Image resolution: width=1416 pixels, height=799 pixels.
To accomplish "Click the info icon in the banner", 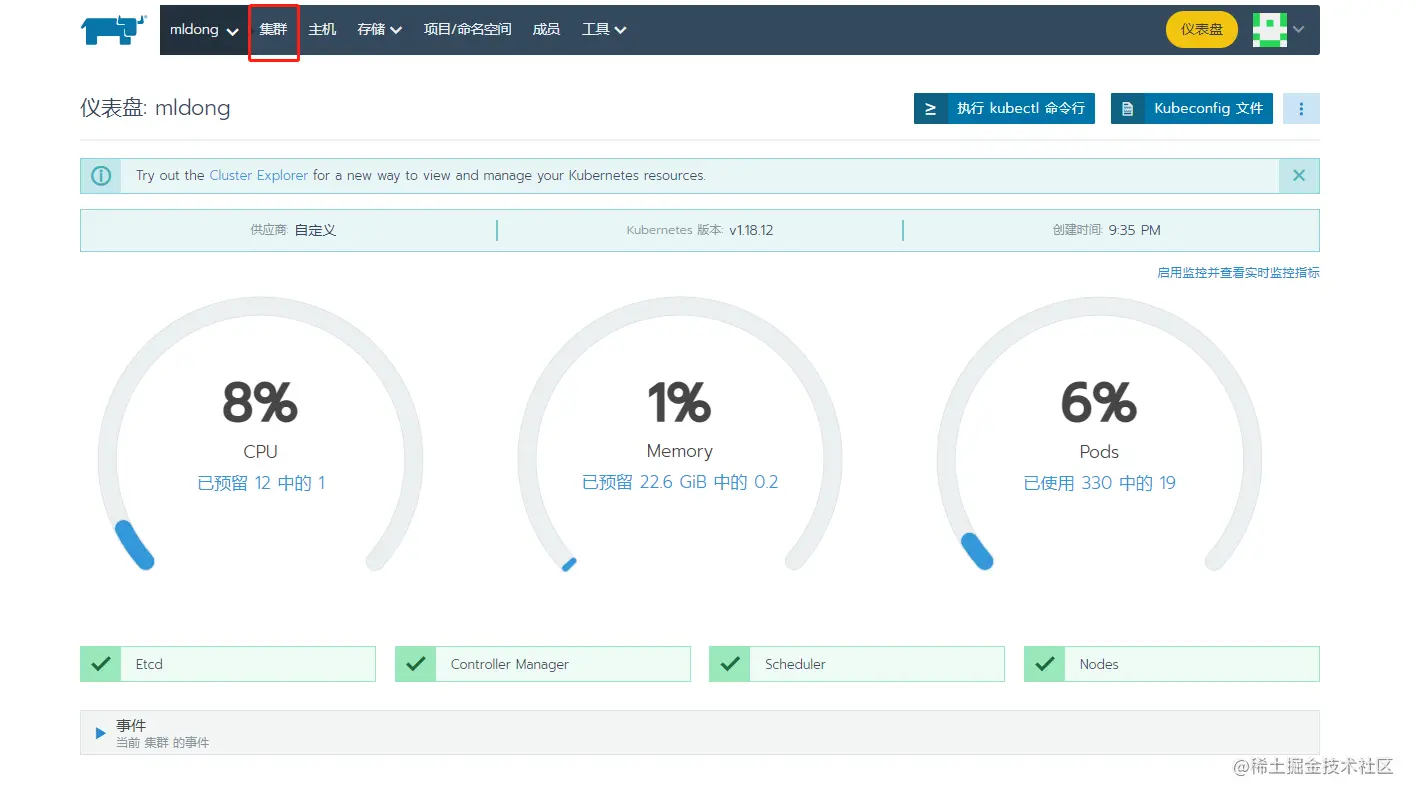I will 101,175.
